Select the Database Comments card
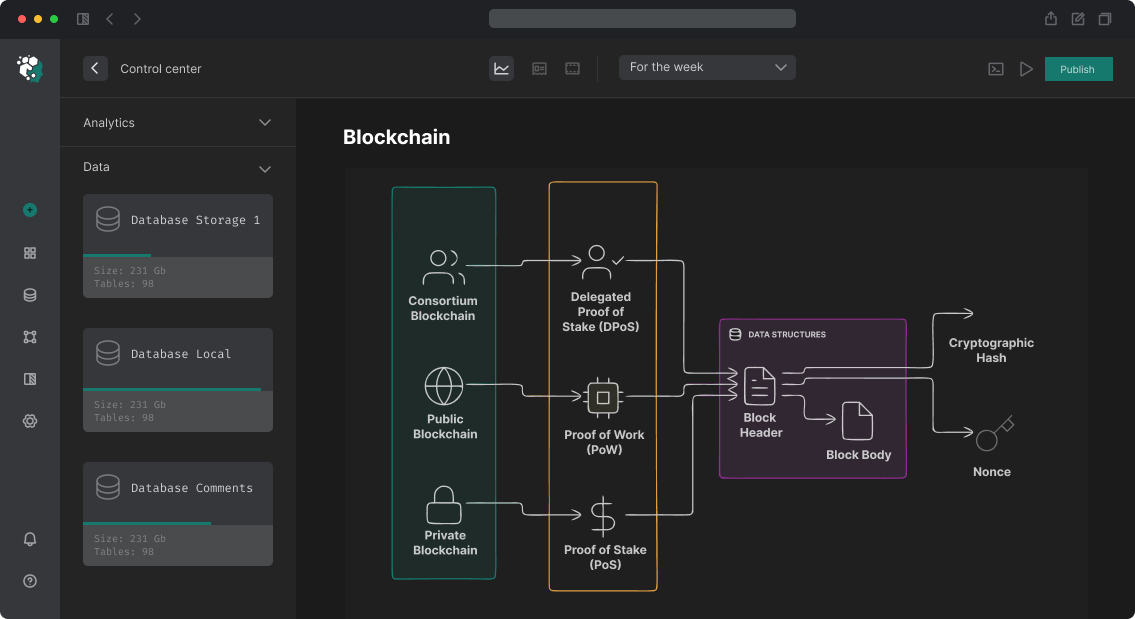The image size is (1135, 619). click(x=178, y=513)
